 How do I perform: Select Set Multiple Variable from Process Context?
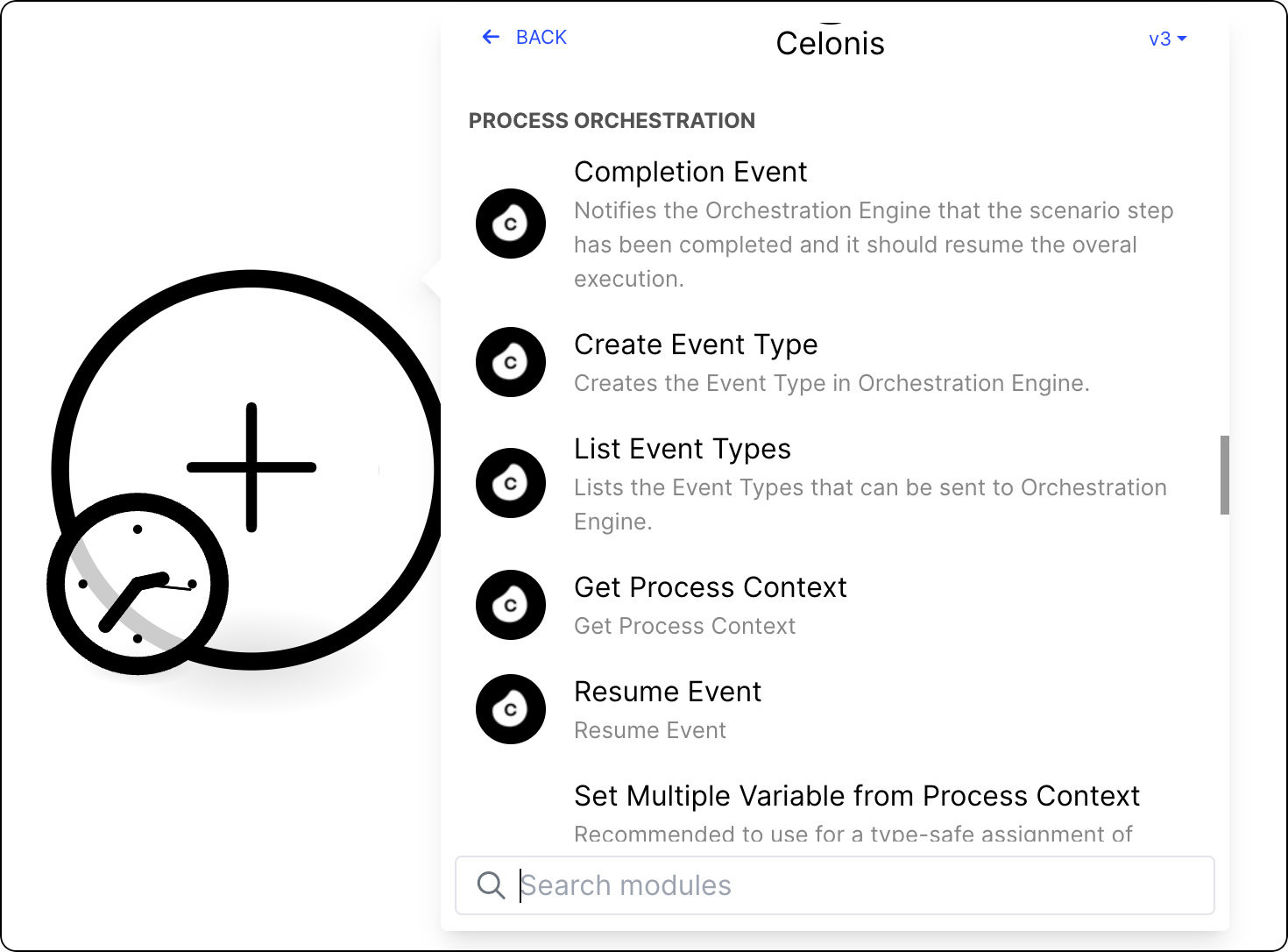pyautogui.click(x=857, y=796)
